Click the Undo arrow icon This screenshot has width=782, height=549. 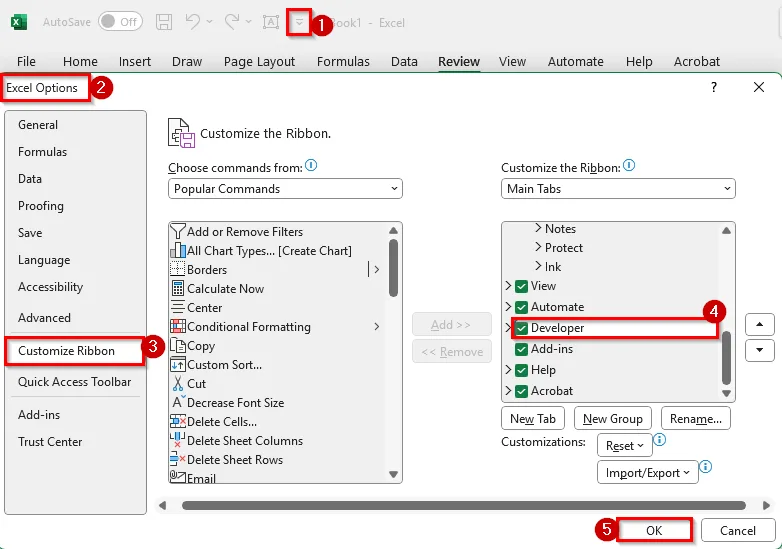(193, 22)
